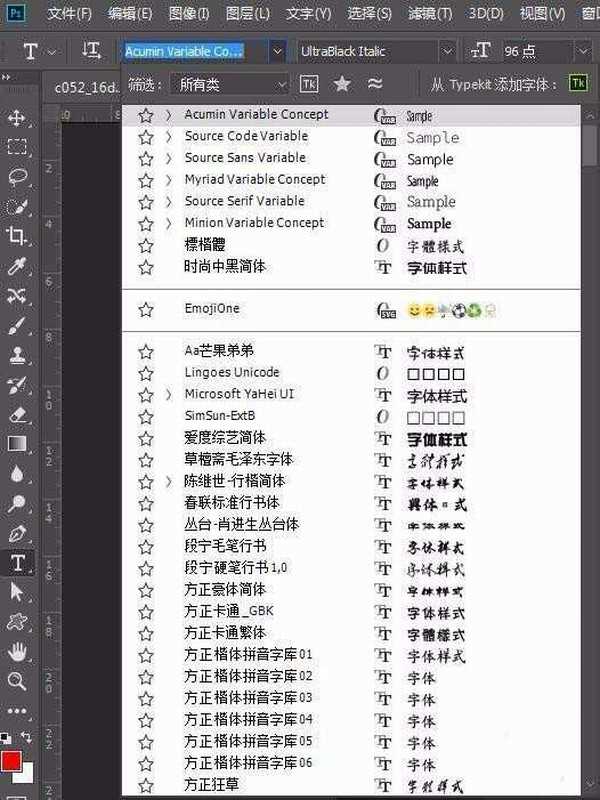Select the Gradient tool
The image size is (600, 800).
pyautogui.click(x=17, y=444)
